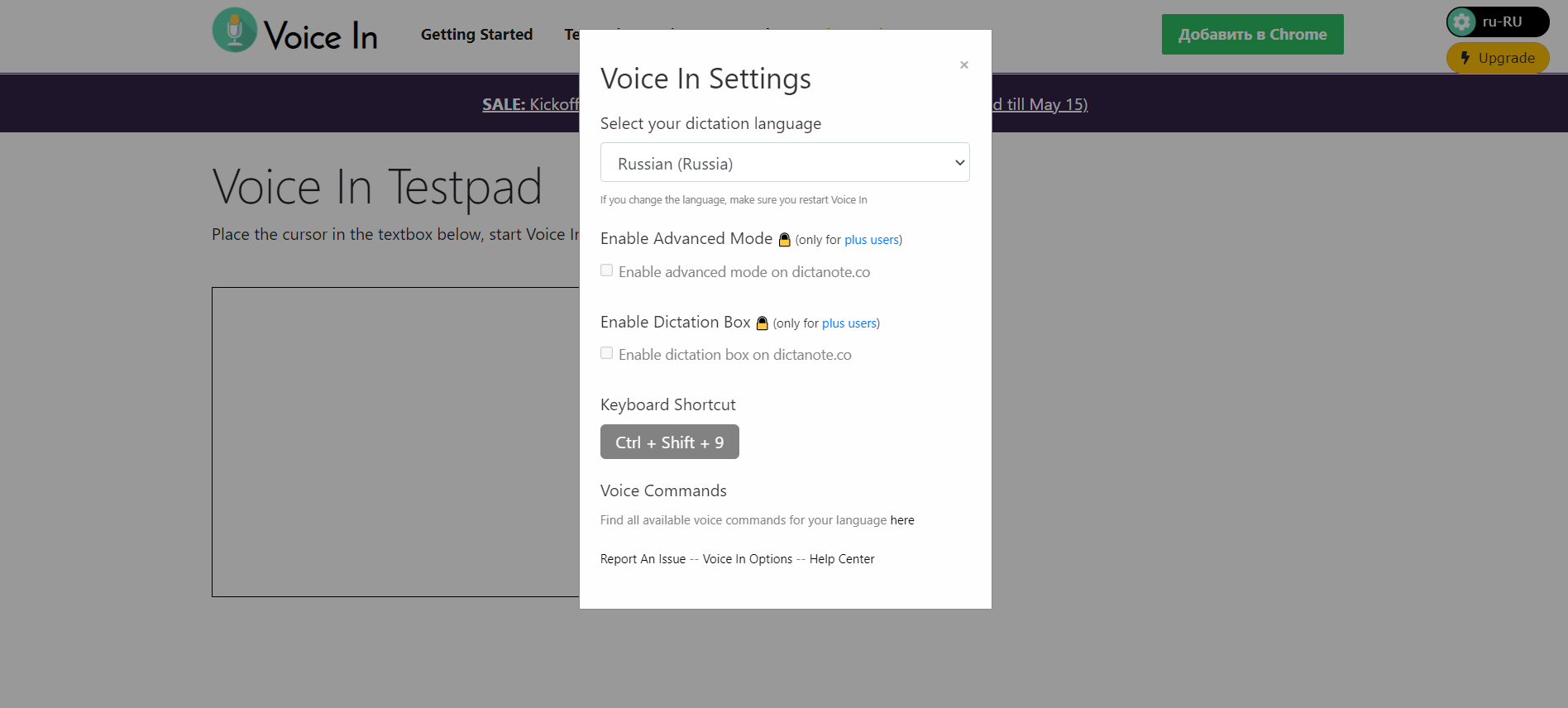The height and width of the screenshot is (708, 1568).
Task: Click the lightning bolt icon on Upgrade
Action: pos(1465,58)
